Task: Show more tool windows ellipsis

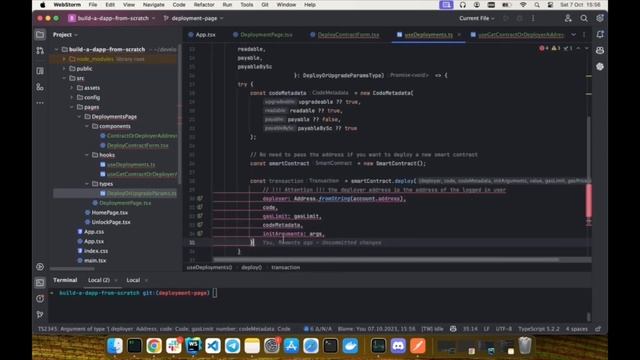Action: [x=40, y=103]
